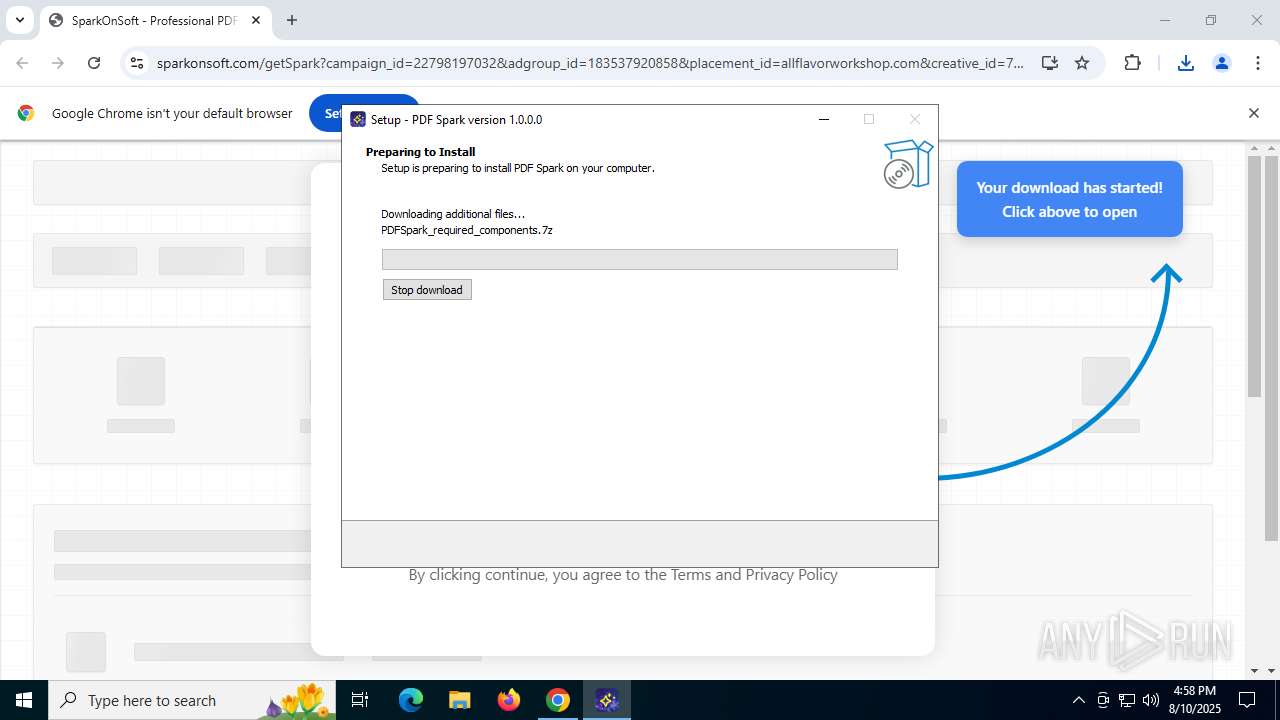Open taskbar clock showing 4:58 PM

pyautogui.click(x=1195, y=700)
